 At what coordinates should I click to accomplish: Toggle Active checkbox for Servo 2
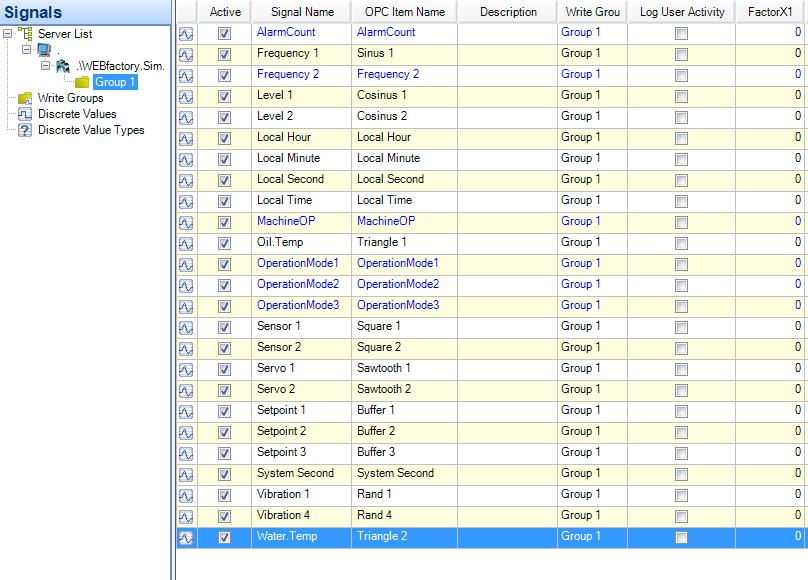tap(224, 390)
